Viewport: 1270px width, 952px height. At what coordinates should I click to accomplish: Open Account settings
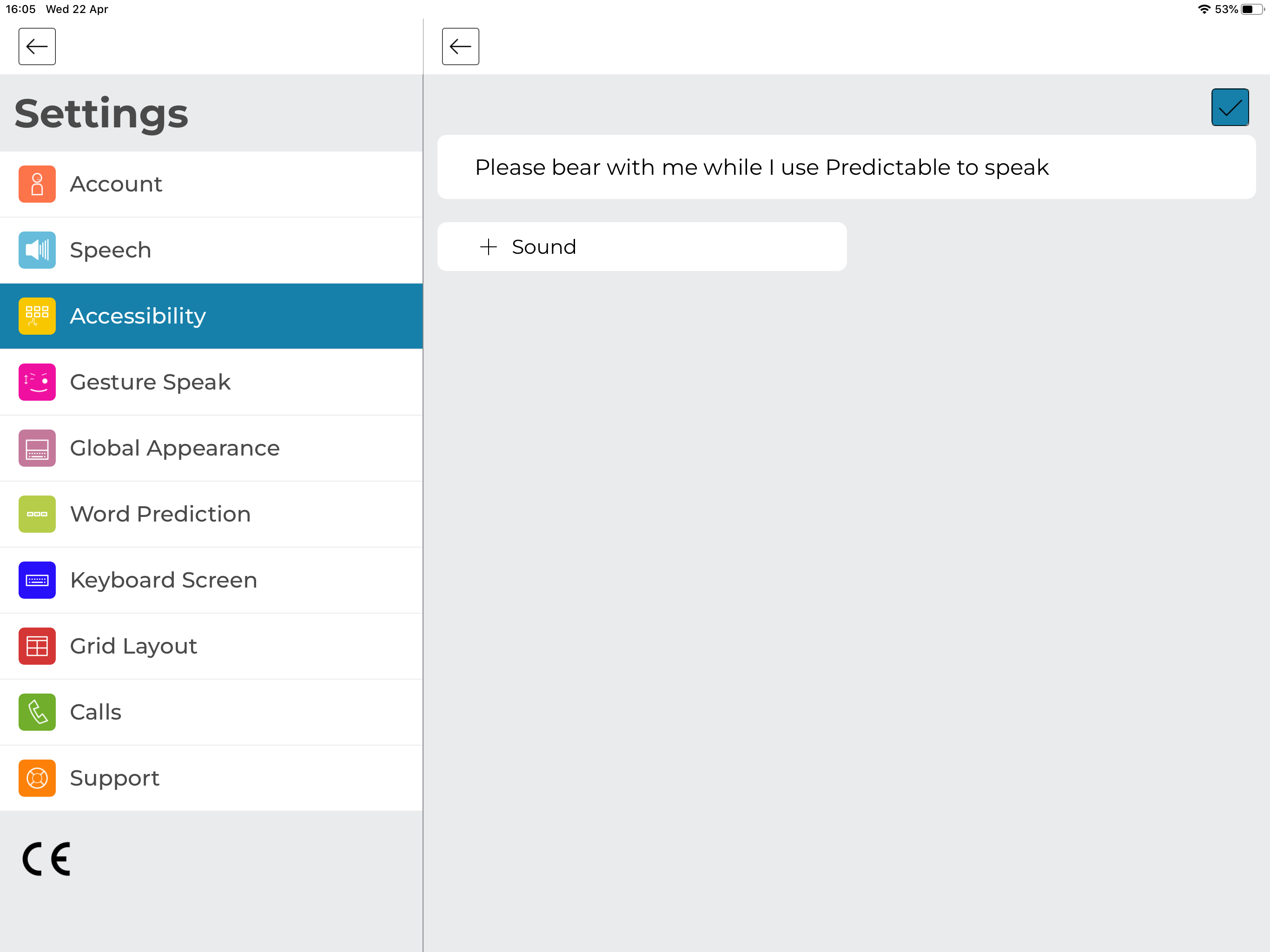pyautogui.click(x=212, y=185)
